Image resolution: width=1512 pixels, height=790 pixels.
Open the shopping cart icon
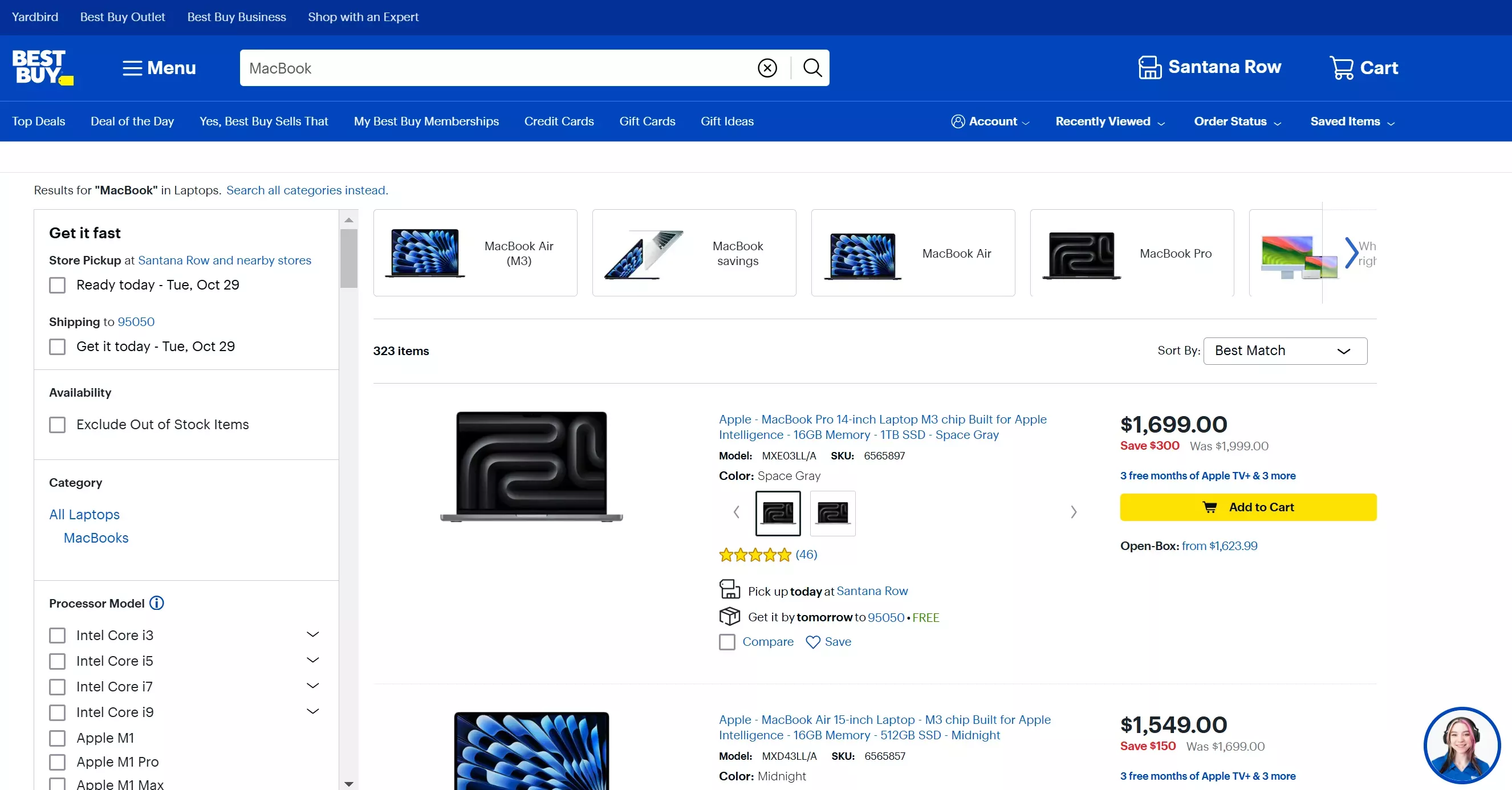[1342, 68]
